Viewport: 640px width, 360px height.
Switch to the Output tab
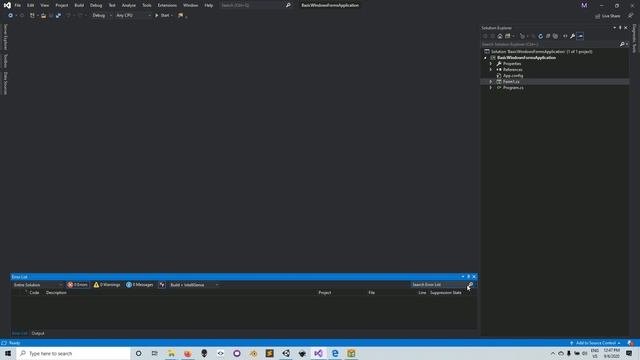(x=38, y=333)
